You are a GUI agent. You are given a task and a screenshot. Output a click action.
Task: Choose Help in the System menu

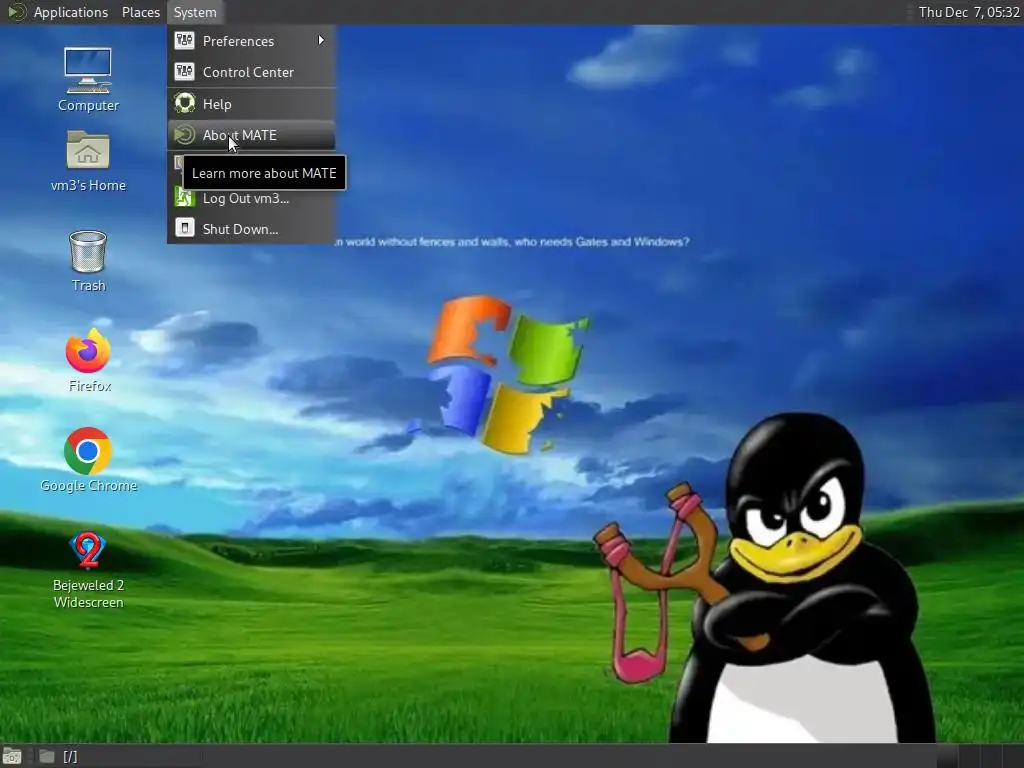[251, 104]
